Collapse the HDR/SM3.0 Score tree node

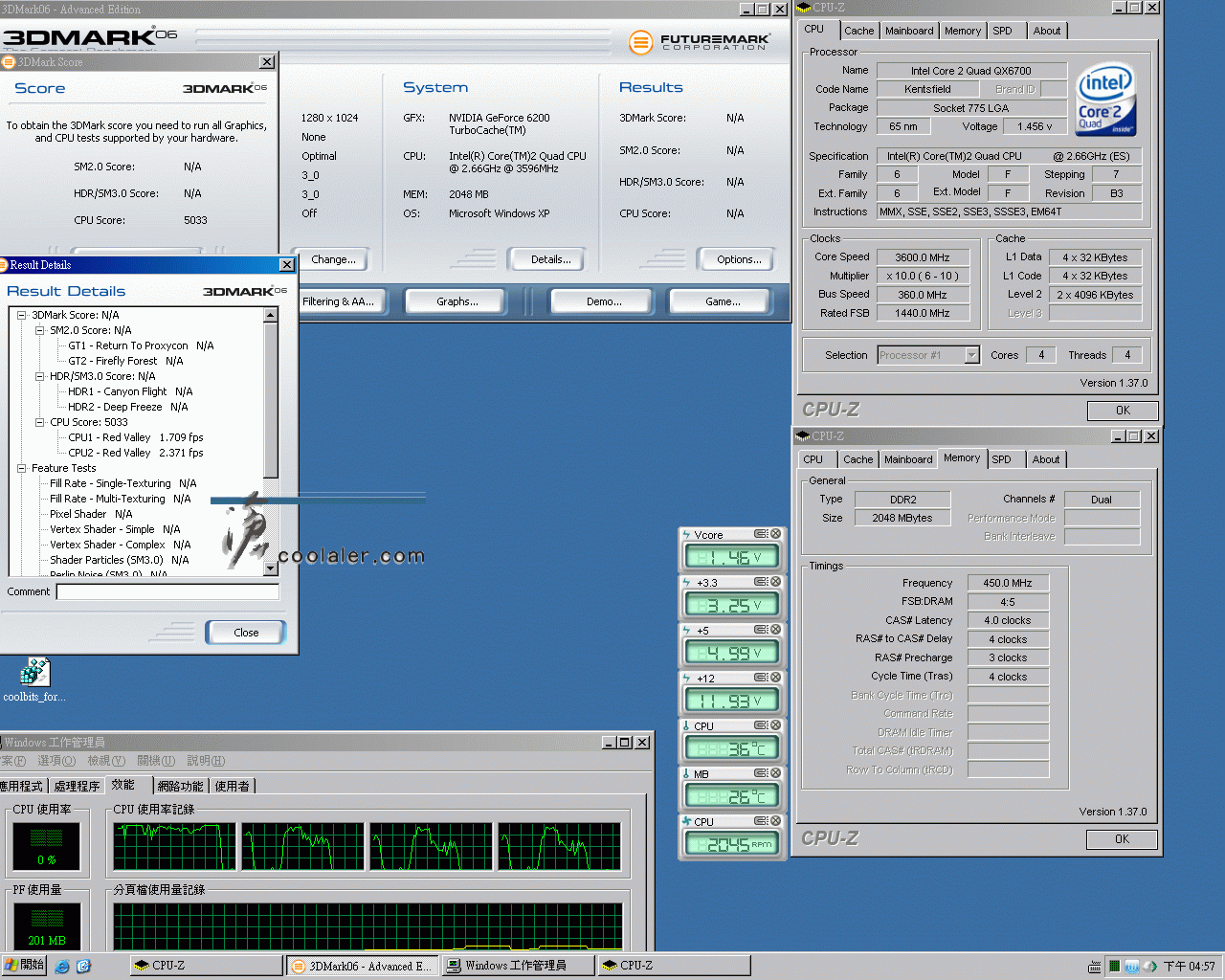tap(39, 376)
